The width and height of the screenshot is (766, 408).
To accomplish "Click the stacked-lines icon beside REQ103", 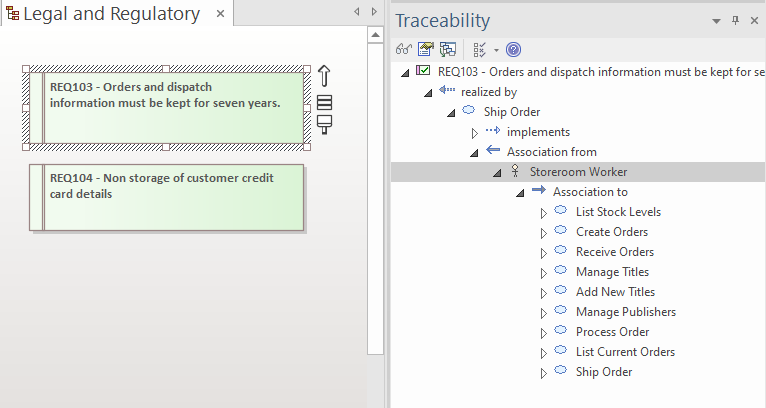I will pos(324,103).
